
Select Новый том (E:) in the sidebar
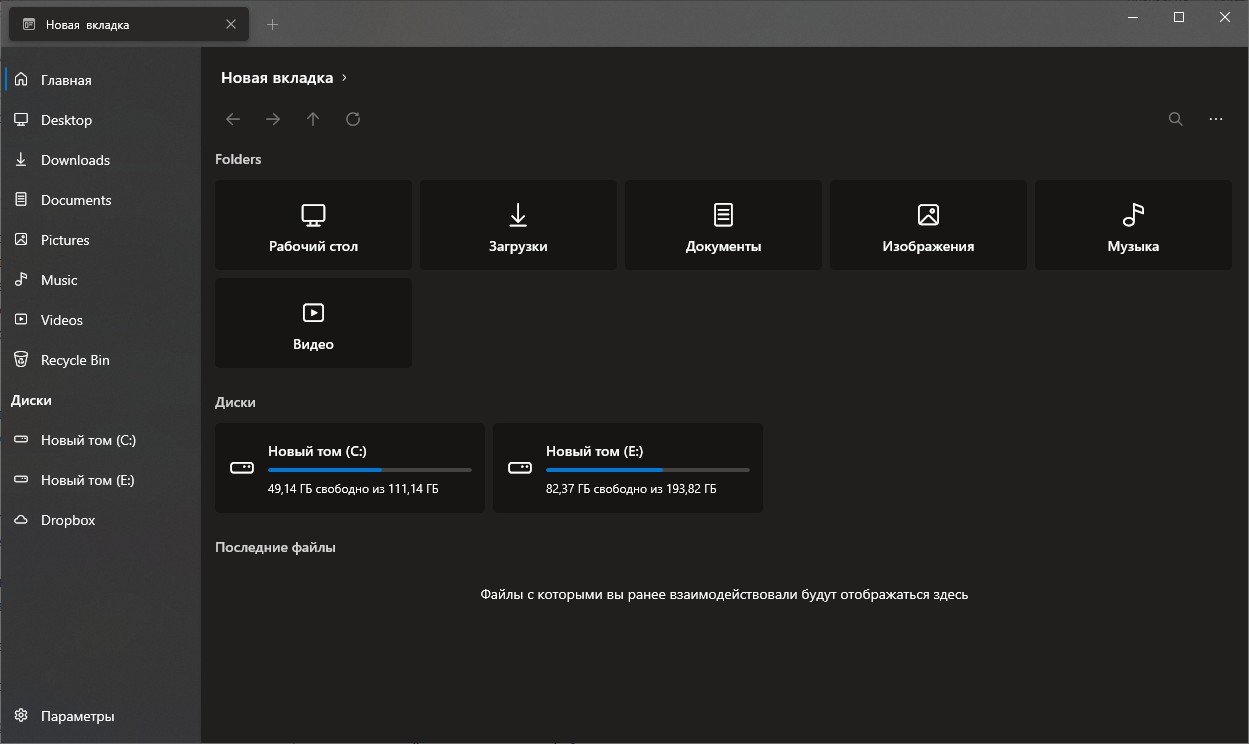click(100, 480)
